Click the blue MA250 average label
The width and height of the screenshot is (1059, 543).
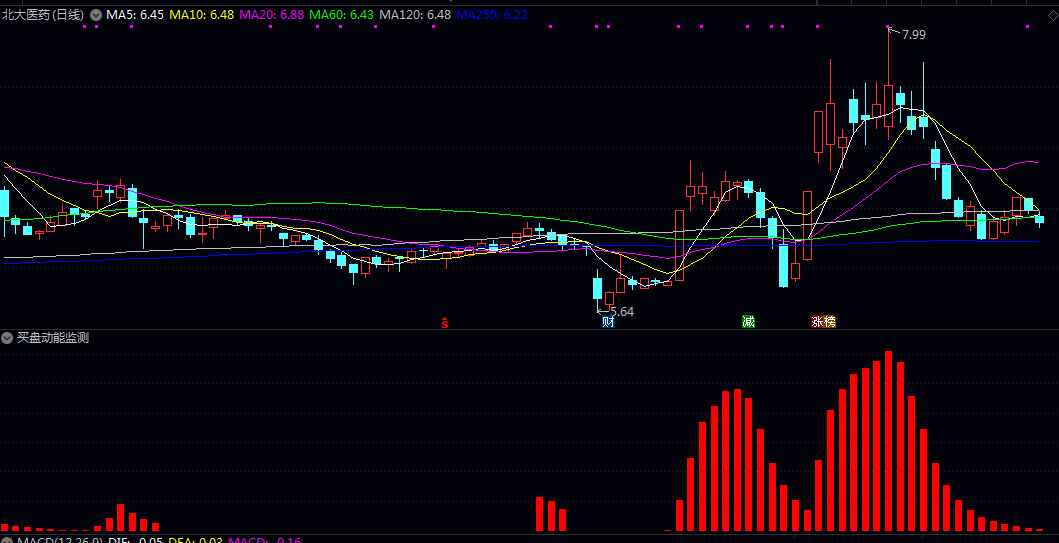coord(492,15)
